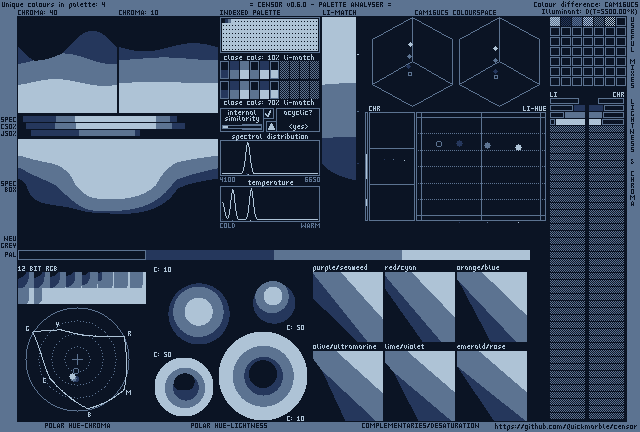Click the glowing palette point in polar wheel
Viewport: 640px width, 432px height.
tap(74, 377)
